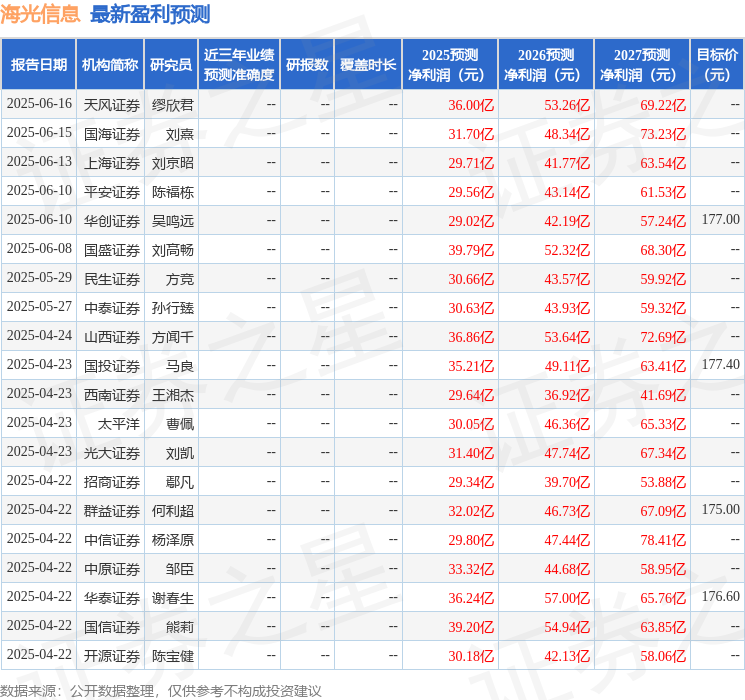Click the 53.88亿 forecast value
Image resolution: width=745 pixels, height=700 pixels.
click(663, 482)
